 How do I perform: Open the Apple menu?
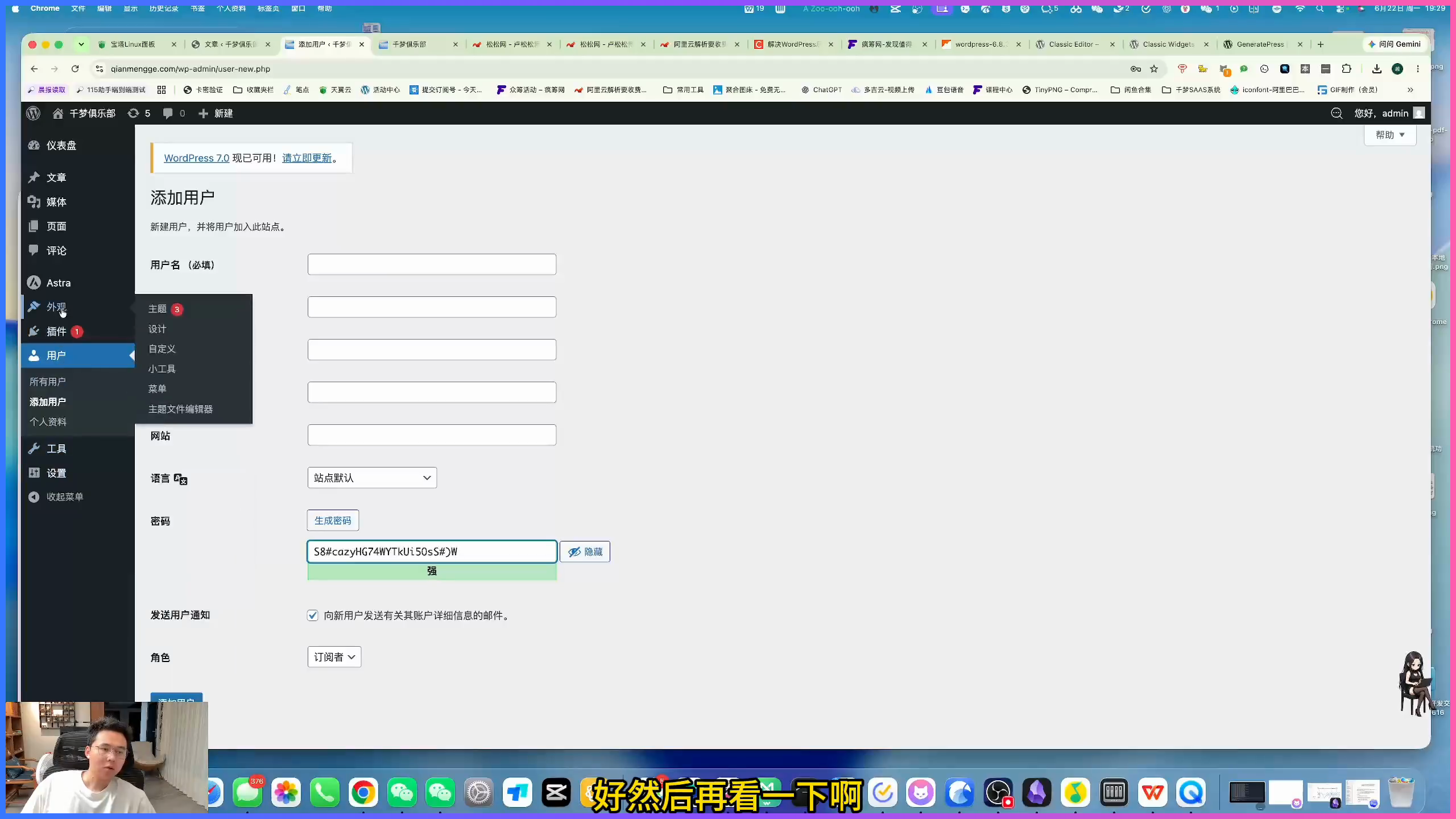click(x=15, y=9)
